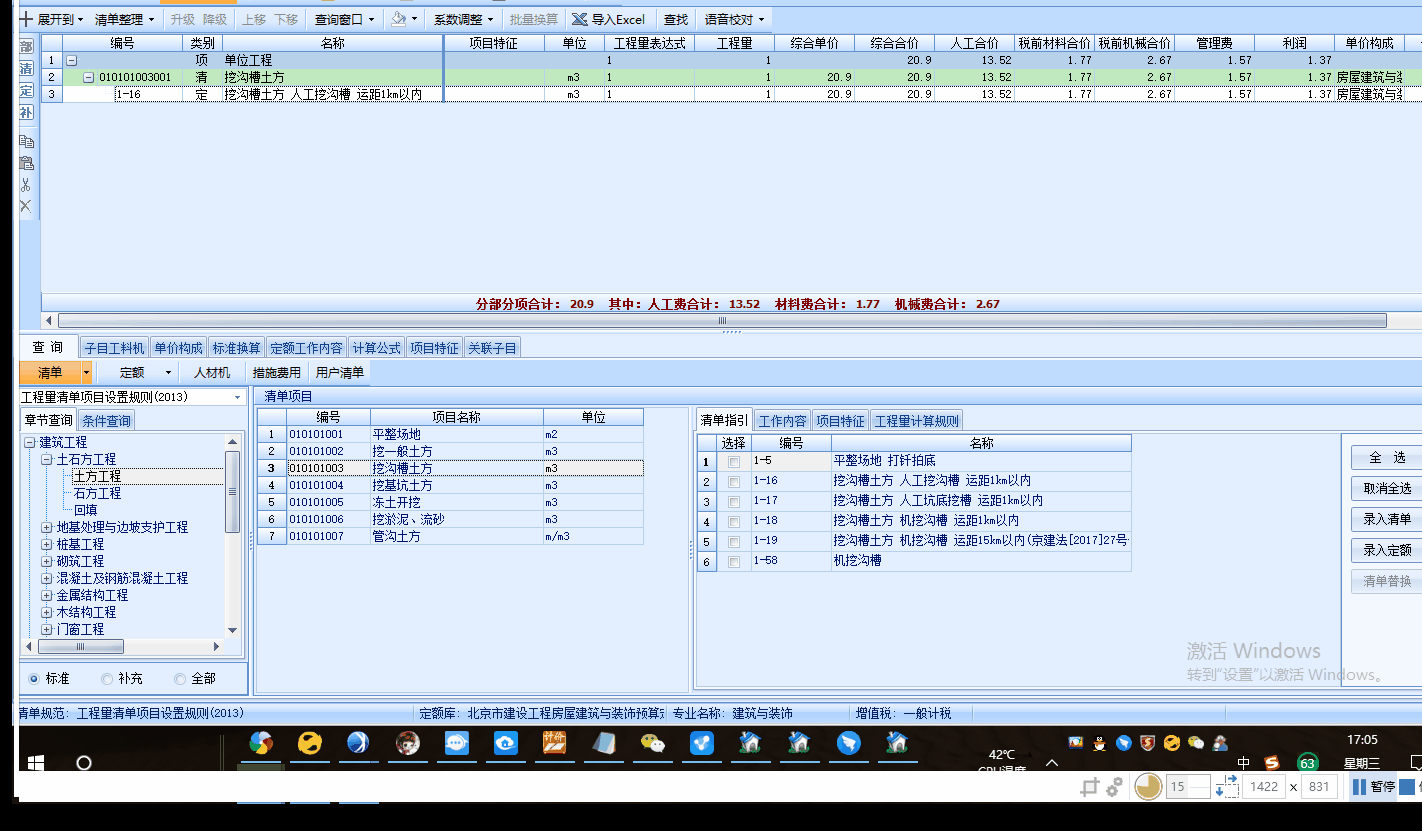Check the box next to 1-58 机挖沟槽
This screenshot has width=1422, height=831.
(x=735, y=562)
